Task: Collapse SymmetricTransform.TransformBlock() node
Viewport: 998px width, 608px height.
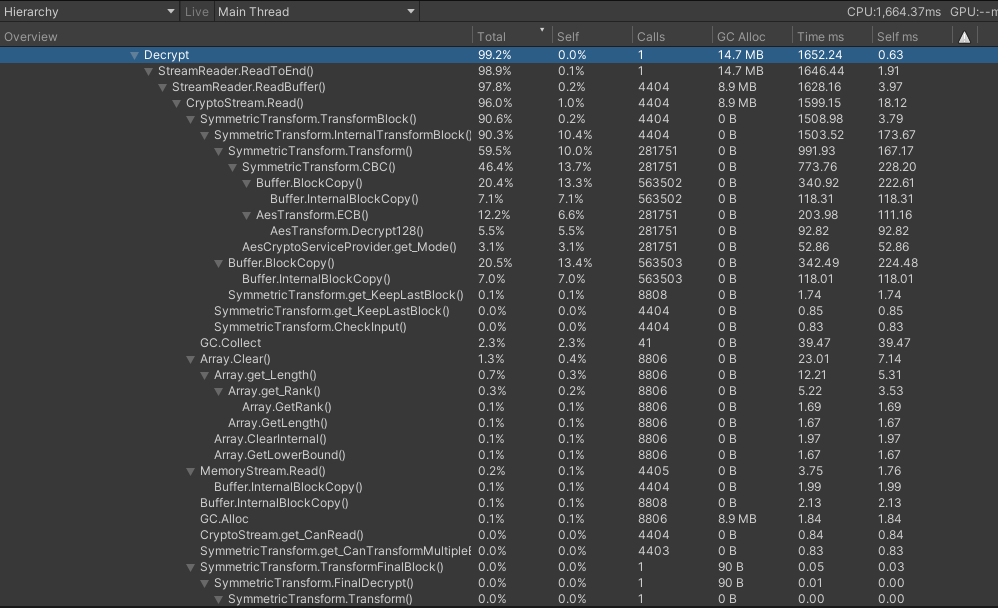Action: click(x=190, y=119)
